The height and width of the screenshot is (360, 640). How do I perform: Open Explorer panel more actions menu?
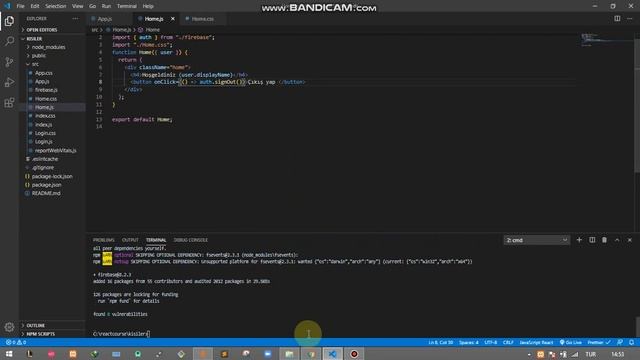click(x=75, y=18)
